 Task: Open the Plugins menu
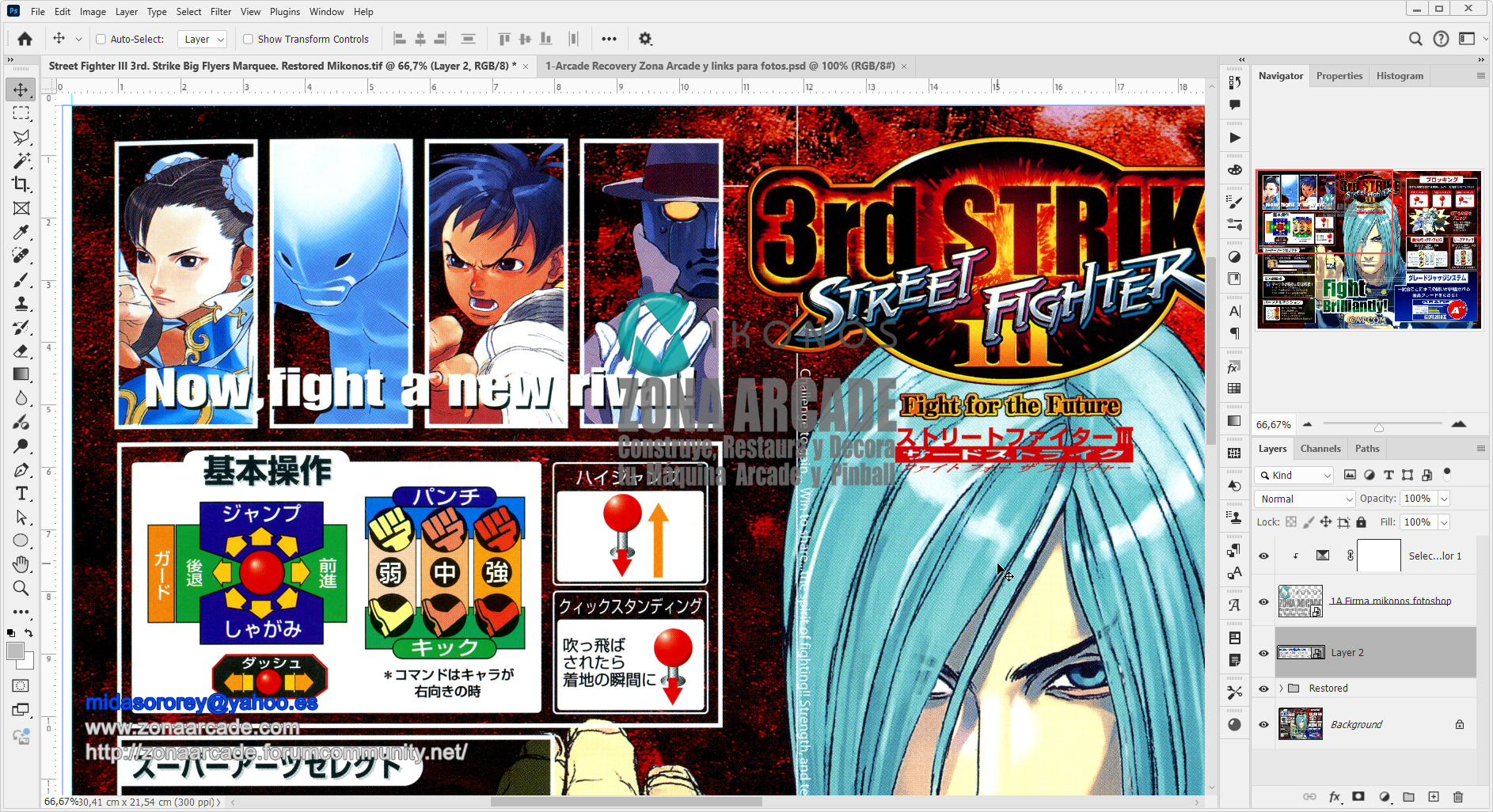285,12
